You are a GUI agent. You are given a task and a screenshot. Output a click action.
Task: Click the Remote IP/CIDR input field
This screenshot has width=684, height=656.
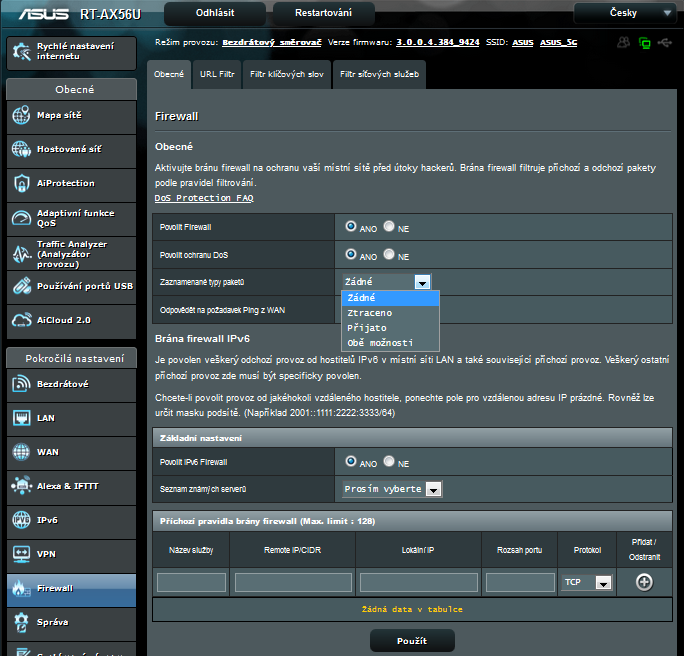[x=292, y=582]
